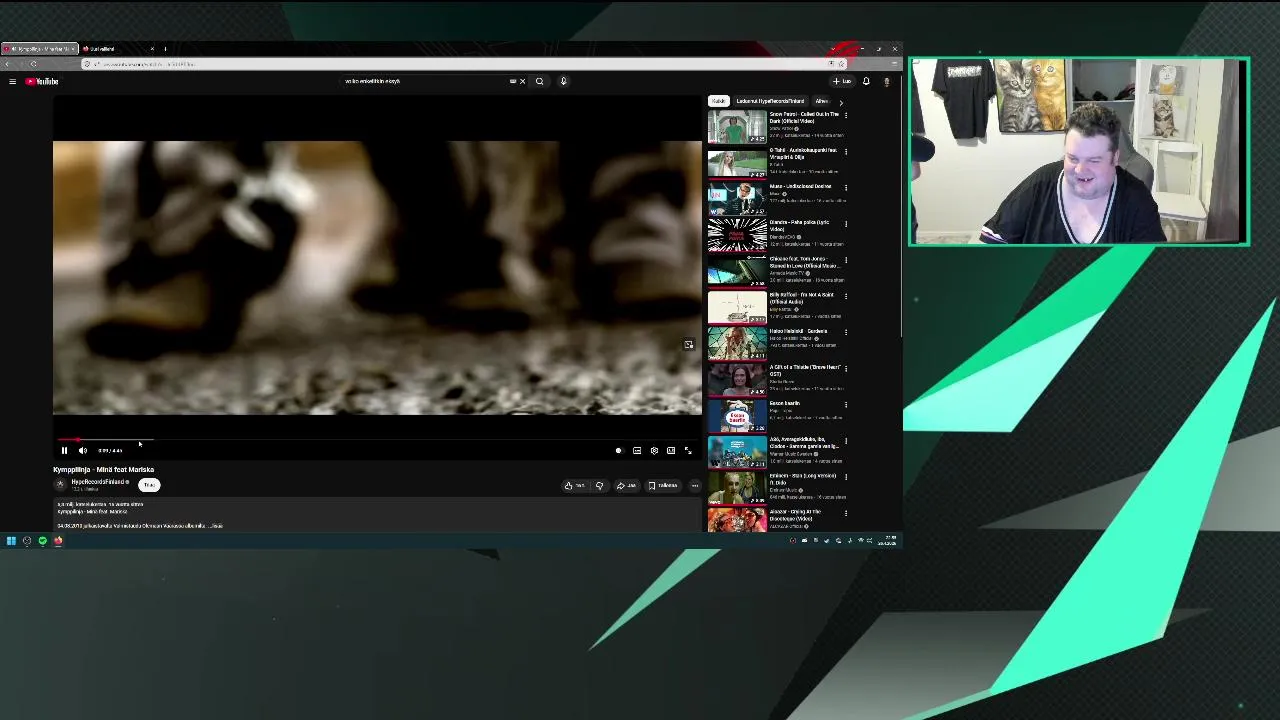The width and height of the screenshot is (1280, 720).
Task: Clear the YouTube search field text
Action: (x=522, y=81)
